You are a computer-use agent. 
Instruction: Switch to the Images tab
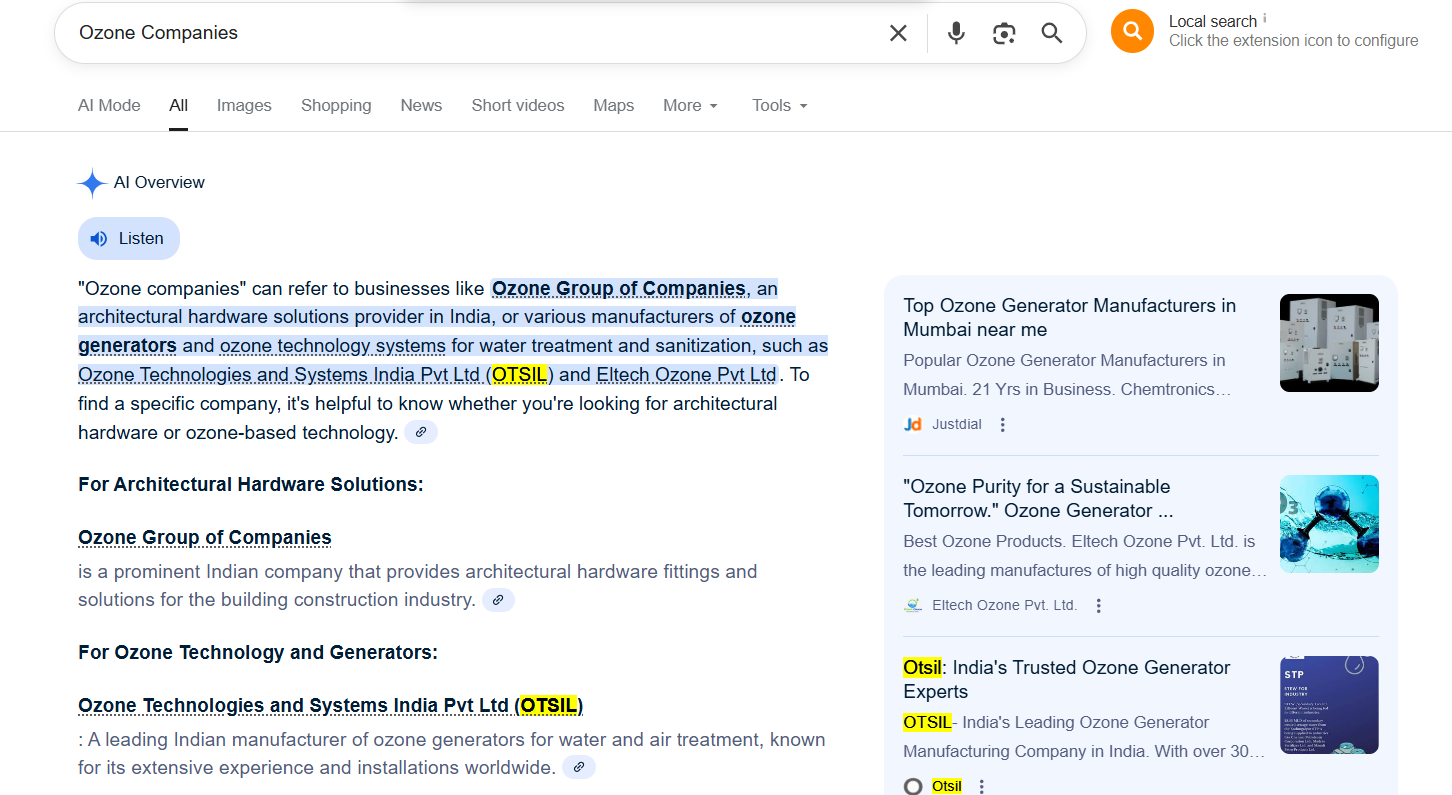pyautogui.click(x=244, y=105)
